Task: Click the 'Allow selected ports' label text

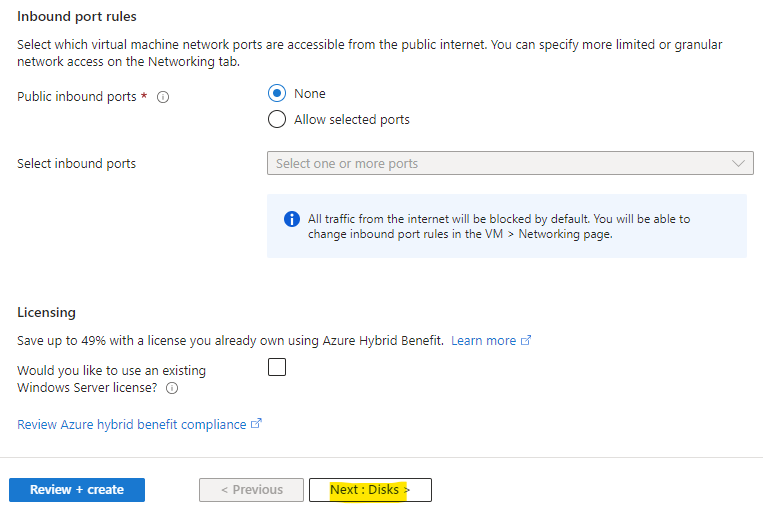Action: (x=352, y=120)
